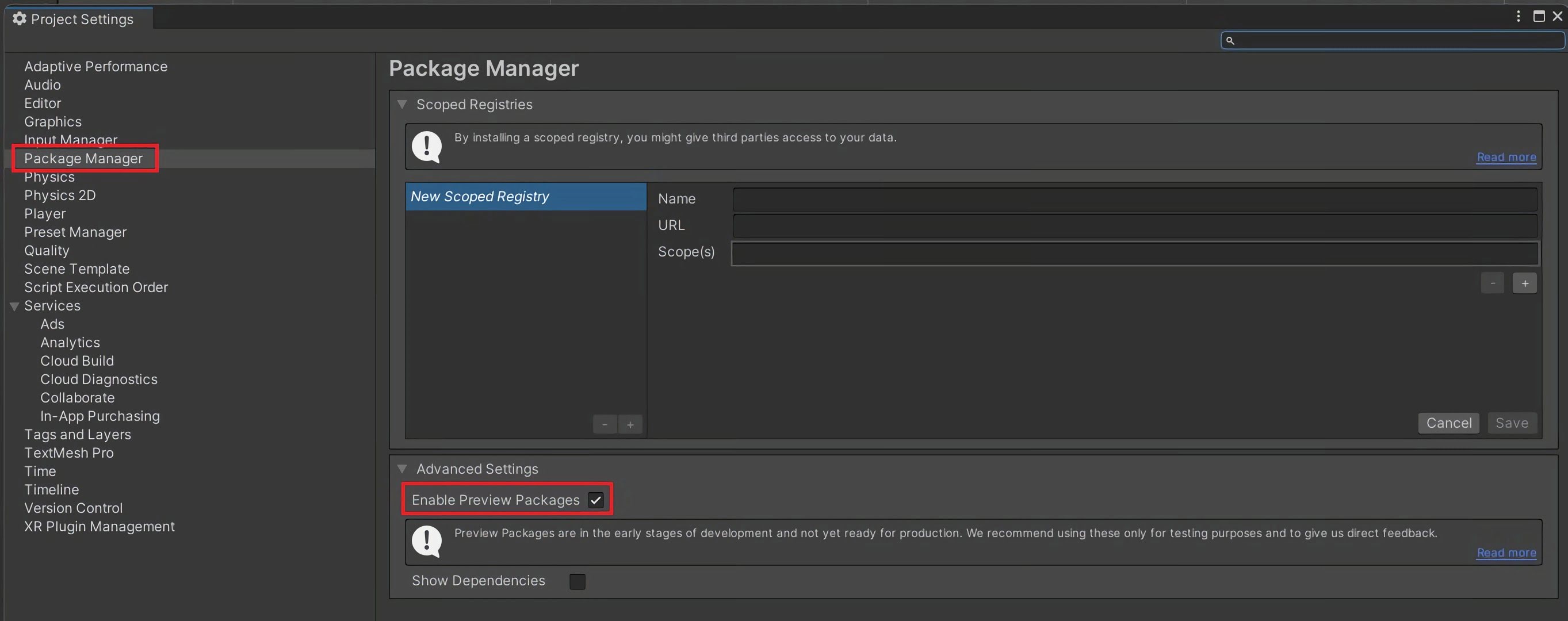Image resolution: width=1568 pixels, height=621 pixels.
Task: Select Package Manager from sidebar
Action: 83,158
